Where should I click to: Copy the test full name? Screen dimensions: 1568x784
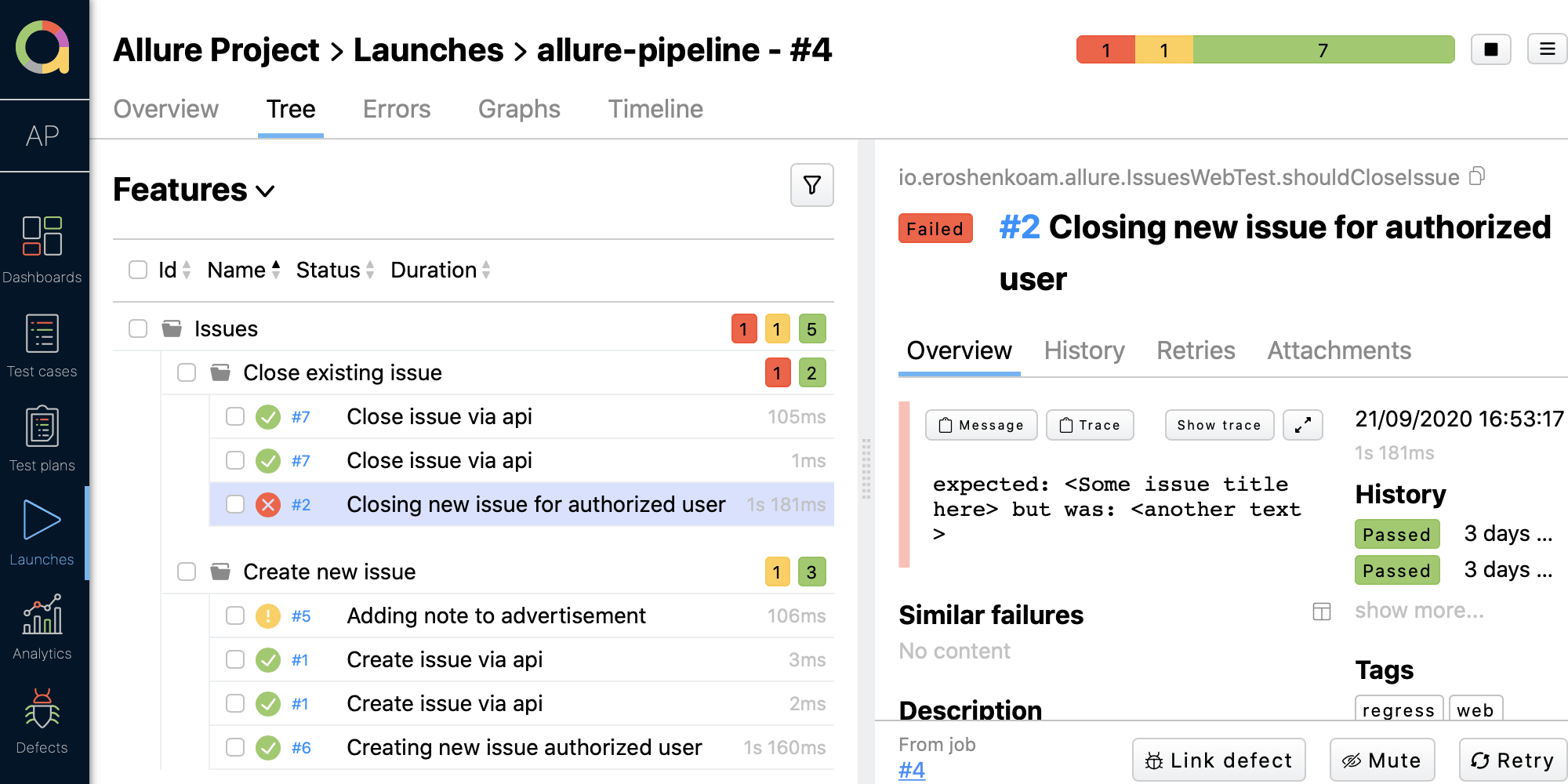(x=1477, y=176)
